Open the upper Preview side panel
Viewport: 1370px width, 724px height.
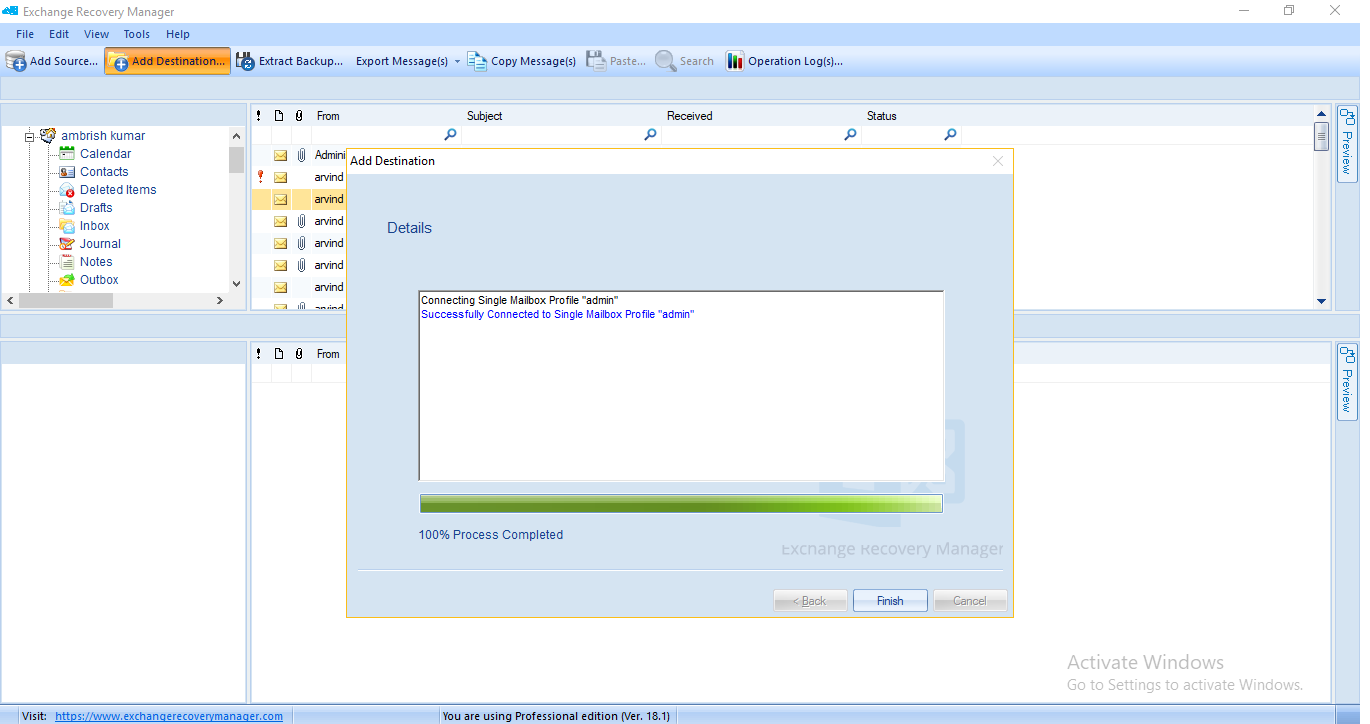[1347, 144]
